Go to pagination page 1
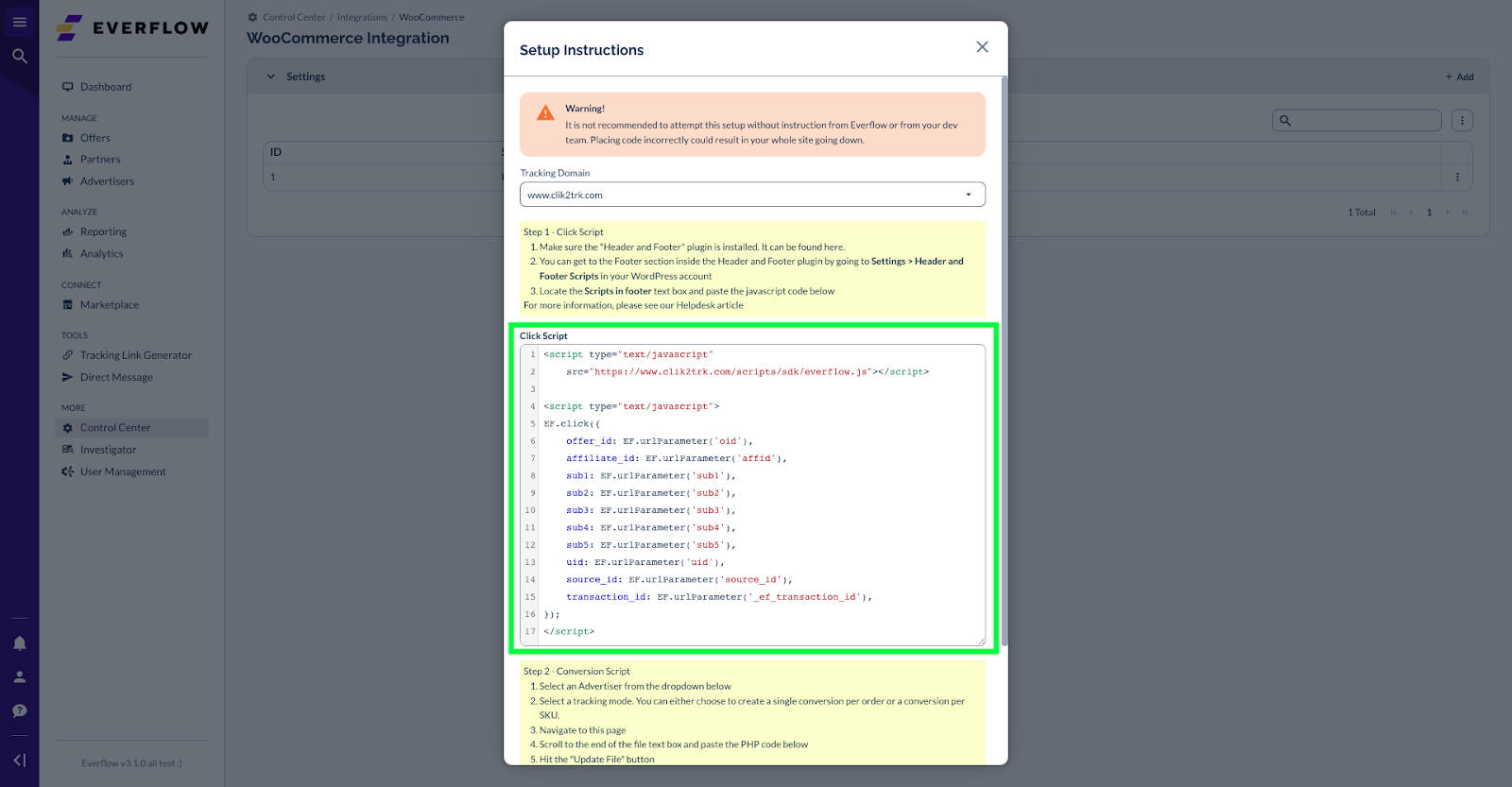The image size is (1512, 787). [x=1429, y=213]
